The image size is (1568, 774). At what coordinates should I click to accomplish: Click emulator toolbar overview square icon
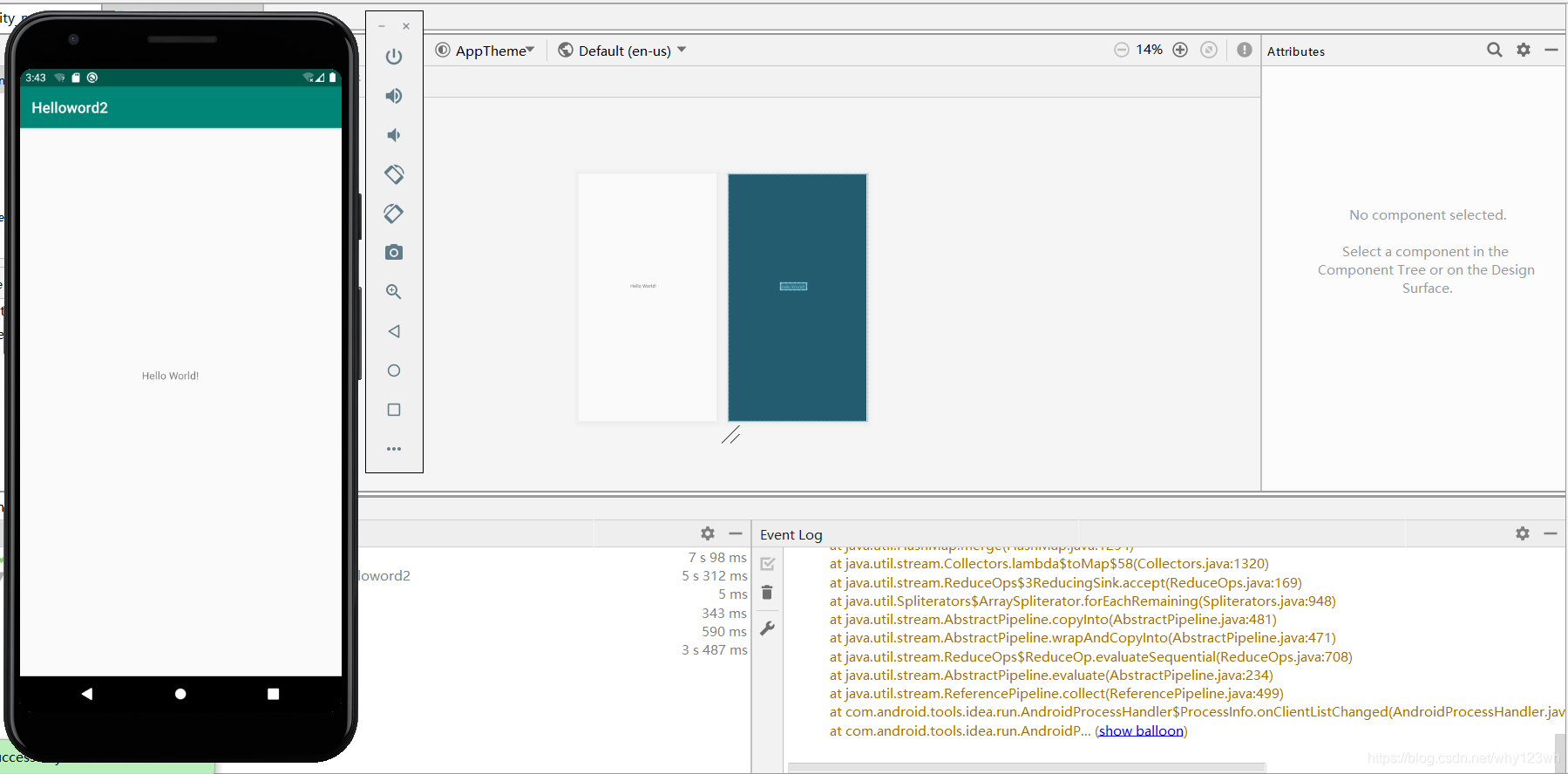pos(394,410)
